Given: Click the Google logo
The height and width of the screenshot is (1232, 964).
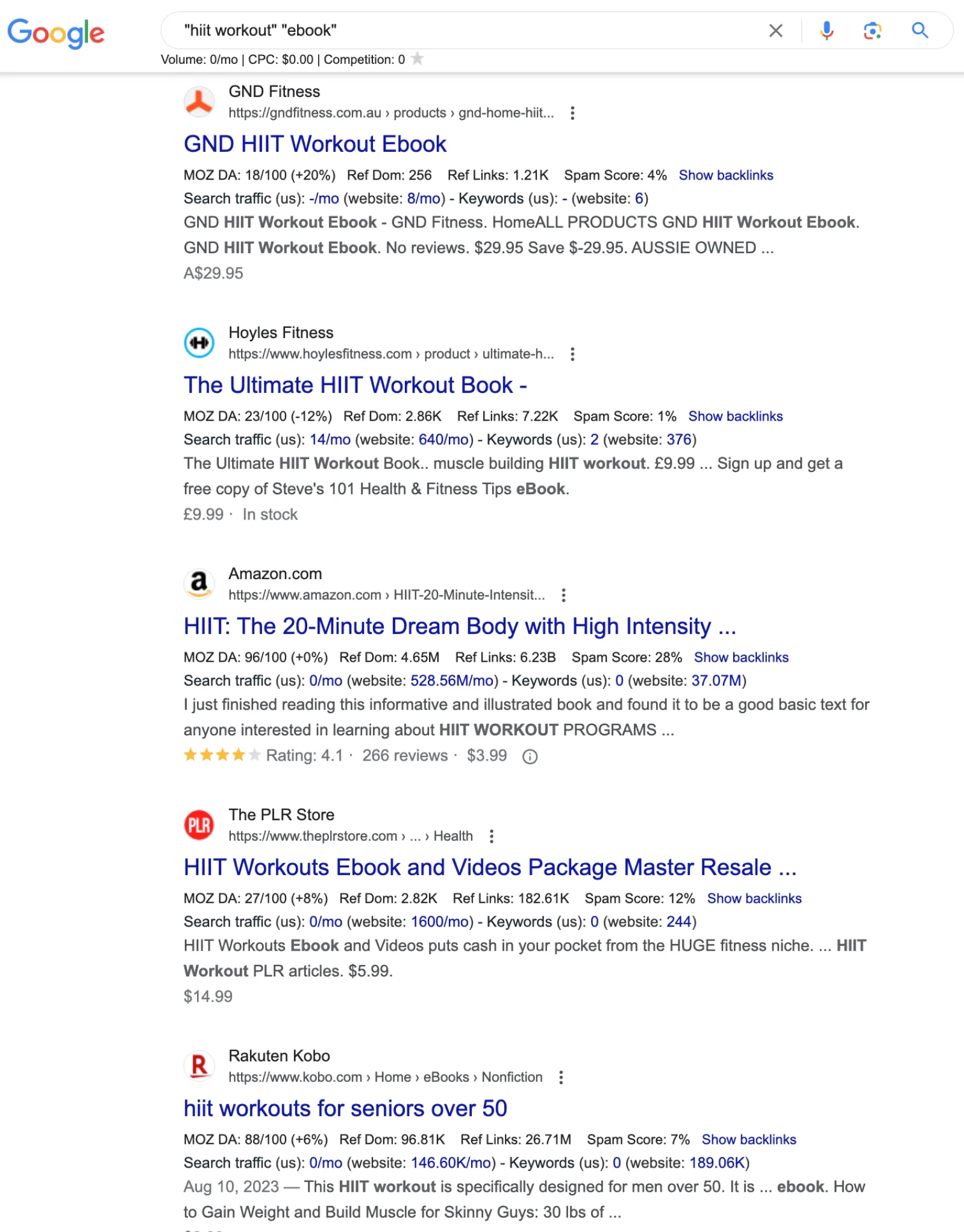Looking at the screenshot, I should point(55,33).
